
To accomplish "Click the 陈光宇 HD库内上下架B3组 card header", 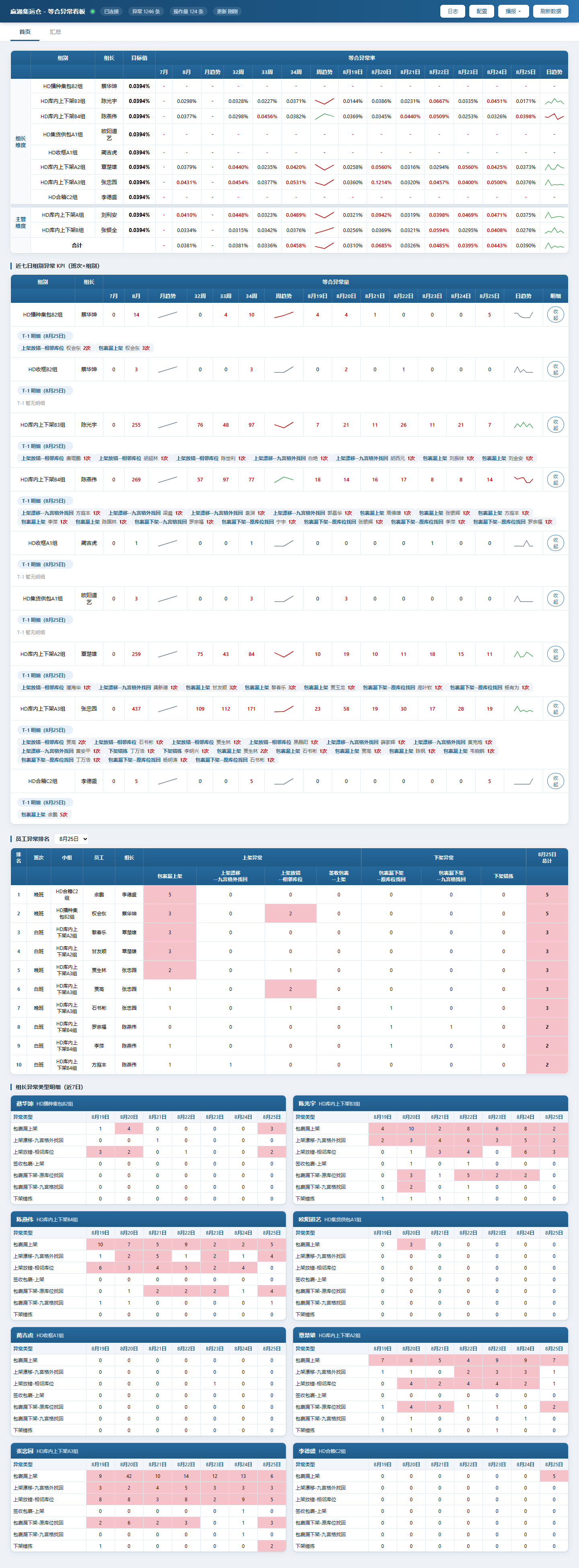I will (x=431, y=1104).
